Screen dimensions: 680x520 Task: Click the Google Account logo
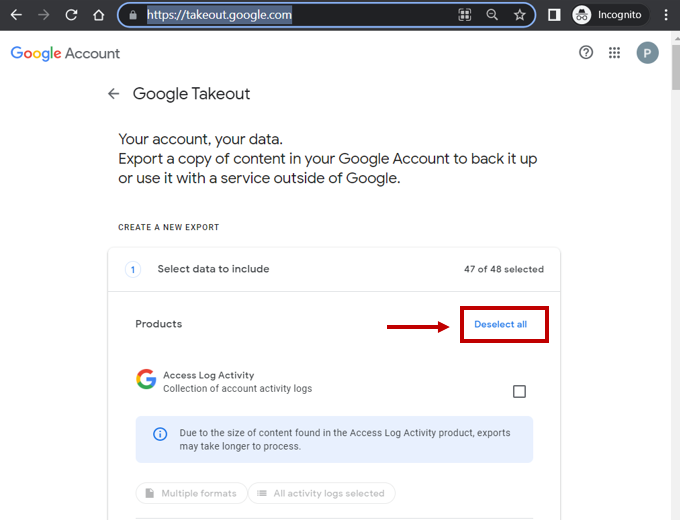pos(65,53)
